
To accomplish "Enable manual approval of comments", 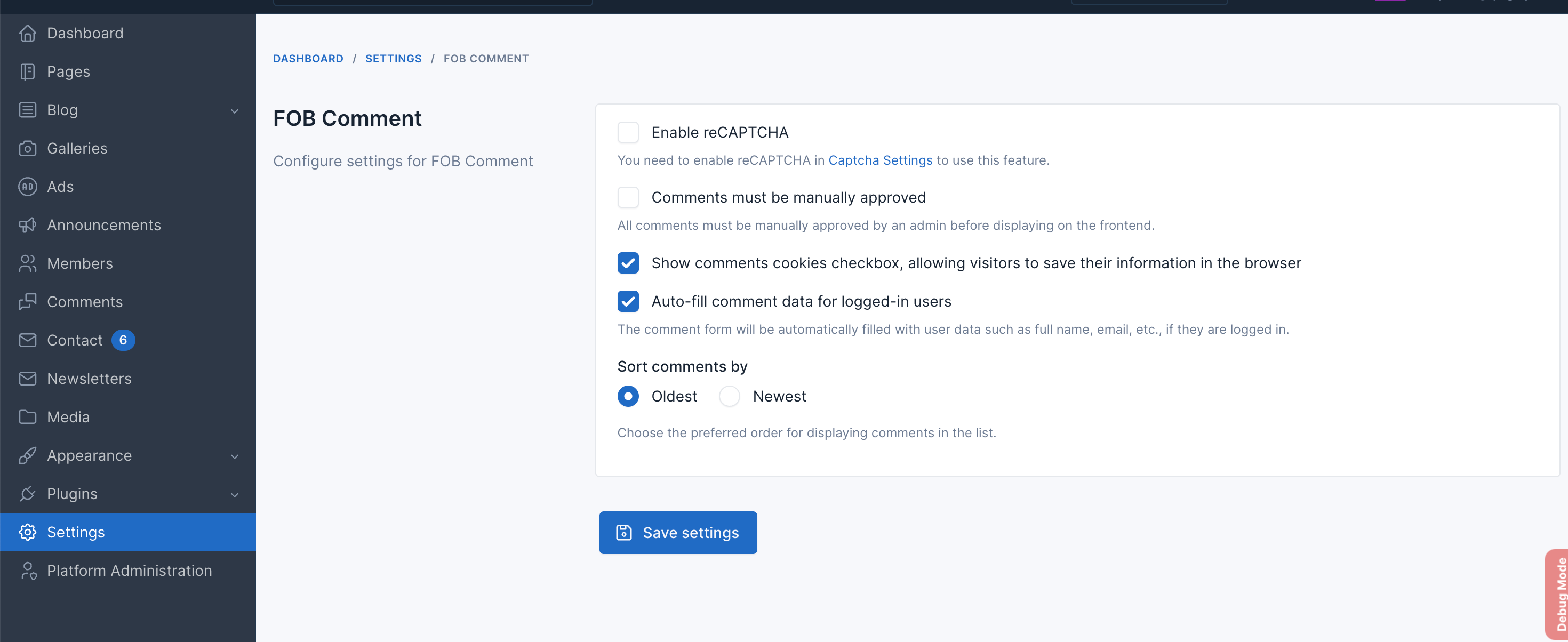I will (x=628, y=197).
